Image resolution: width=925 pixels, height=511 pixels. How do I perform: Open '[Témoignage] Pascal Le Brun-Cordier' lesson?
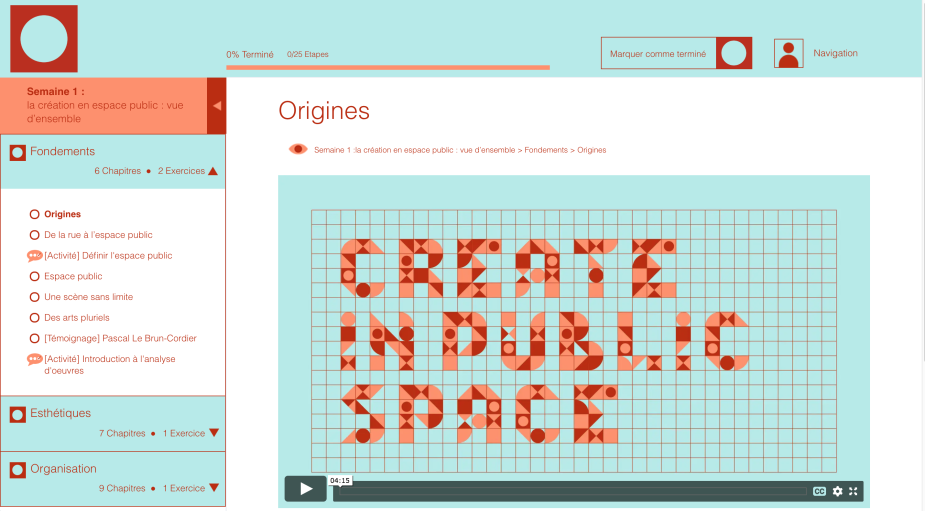(x=120, y=338)
